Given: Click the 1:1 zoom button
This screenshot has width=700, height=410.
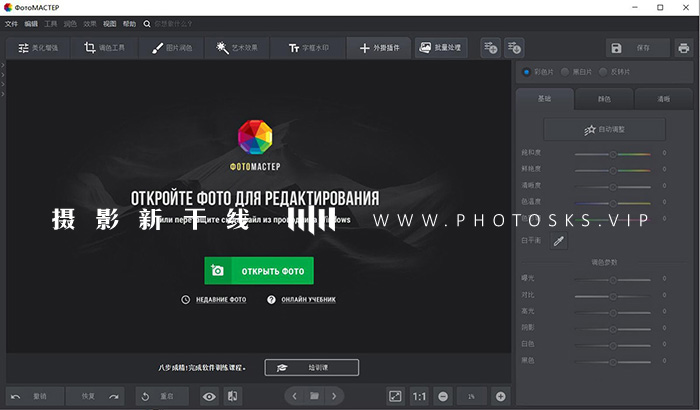Looking at the screenshot, I should (x=419, y=397).
